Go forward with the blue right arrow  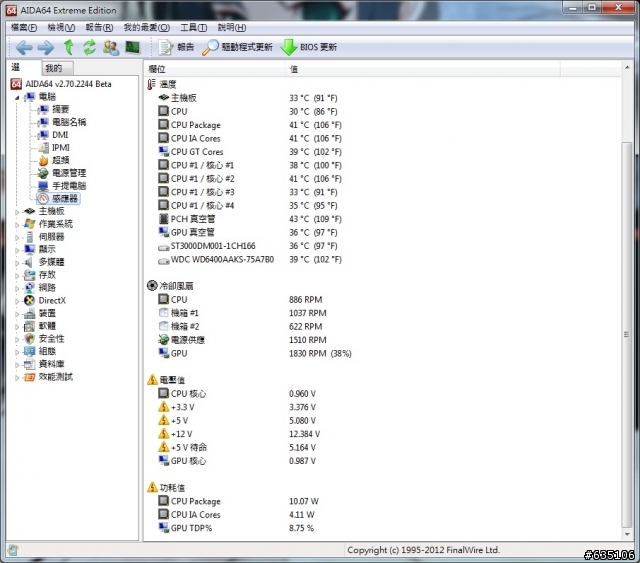pos(45,47)
